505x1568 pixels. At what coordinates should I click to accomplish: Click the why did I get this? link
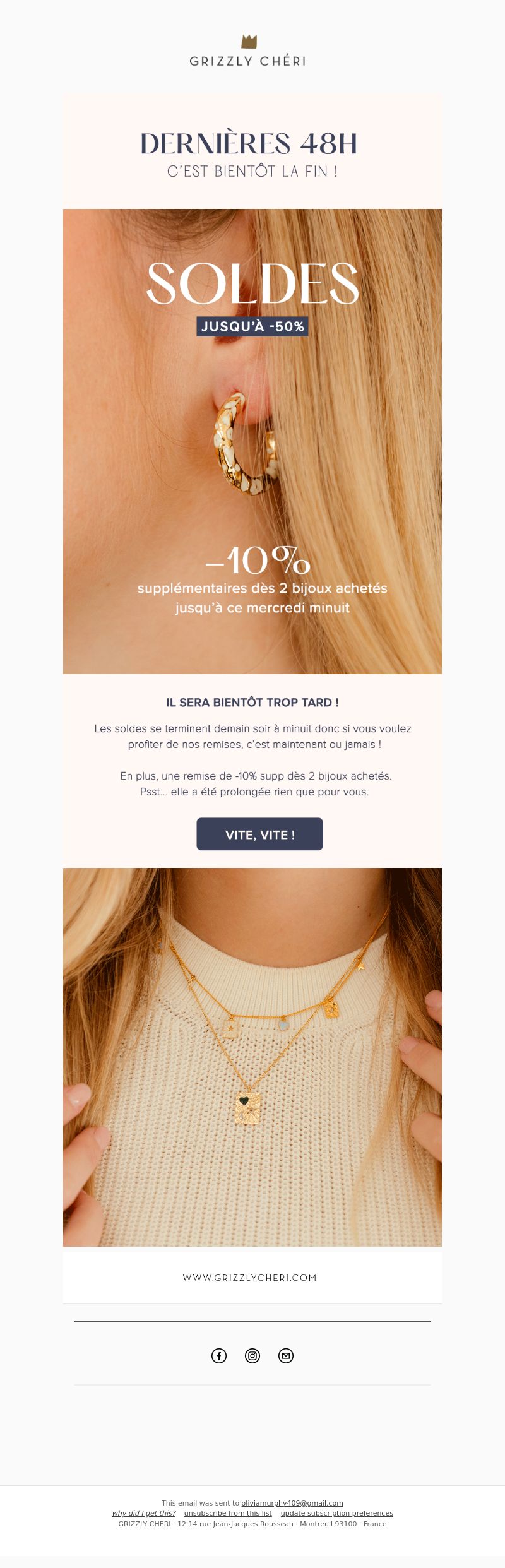tap(144, 1513)
